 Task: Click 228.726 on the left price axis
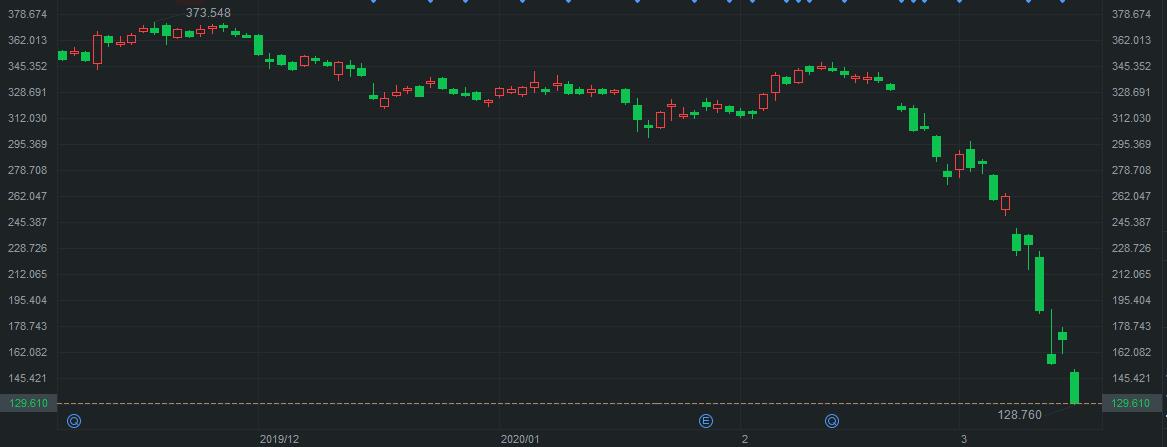coord(28,248)
